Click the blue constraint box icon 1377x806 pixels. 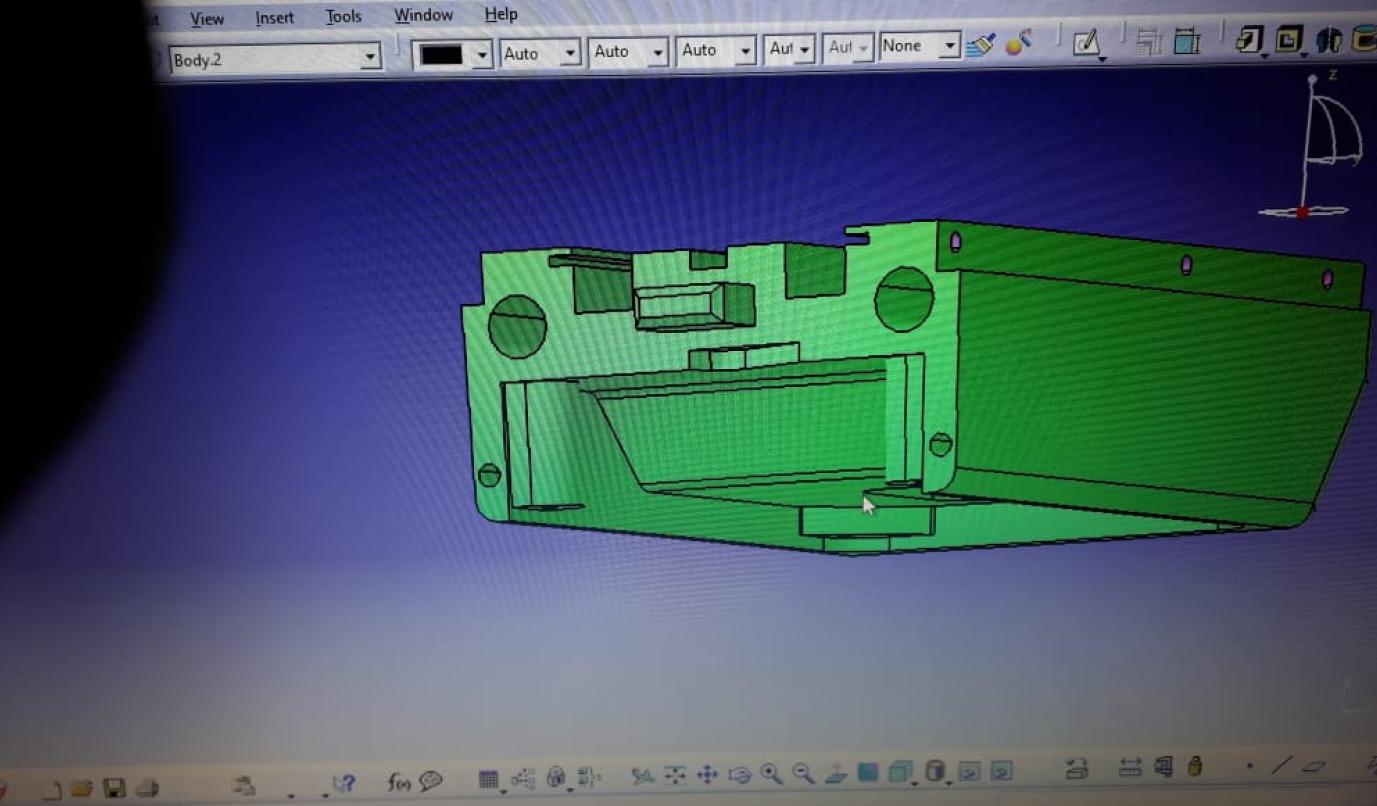pyautogui.click(x=1186, y=42)
